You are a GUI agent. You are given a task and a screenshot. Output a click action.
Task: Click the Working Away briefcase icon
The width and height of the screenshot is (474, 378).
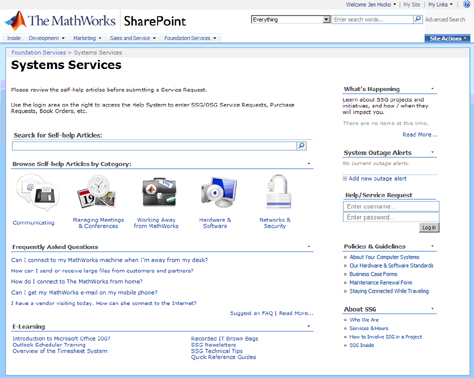pyautogui.click(x=159, y=192)
